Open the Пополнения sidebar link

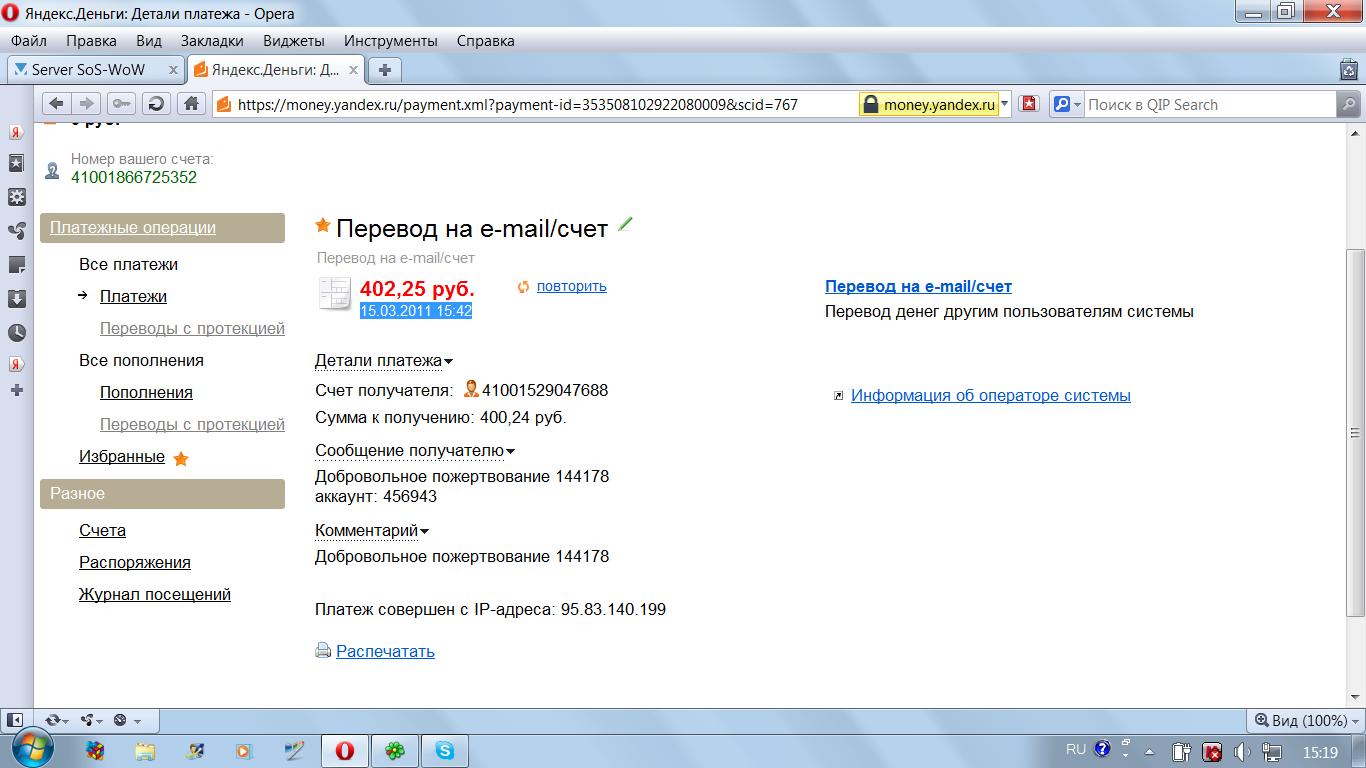(x=146, y=392)
